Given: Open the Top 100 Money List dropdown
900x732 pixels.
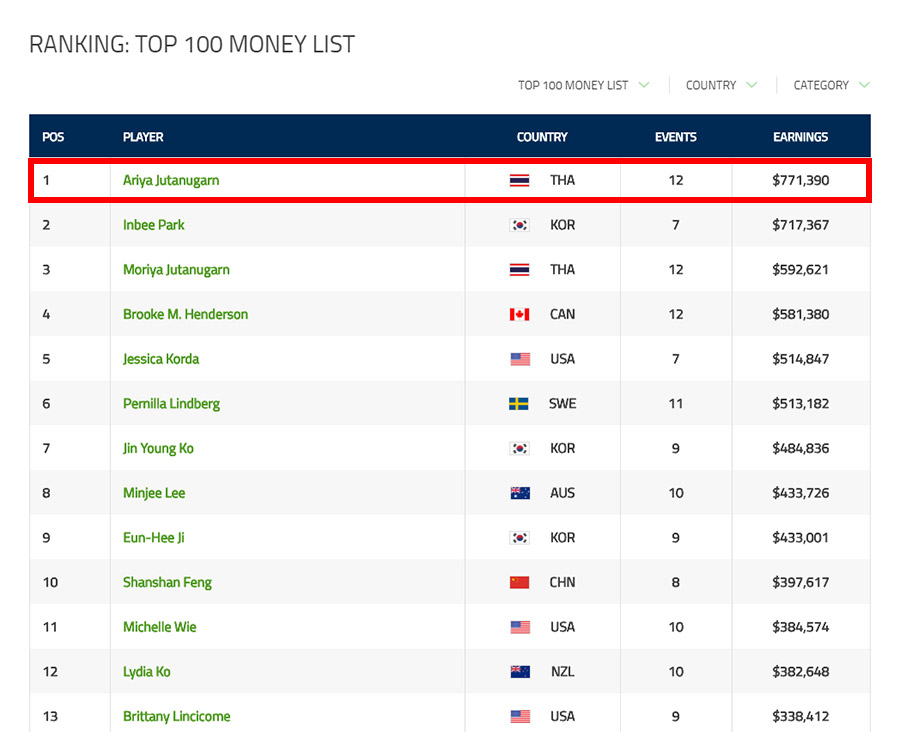Looking at the screenshot, I should pyautogui.click(x=583, y=85).
